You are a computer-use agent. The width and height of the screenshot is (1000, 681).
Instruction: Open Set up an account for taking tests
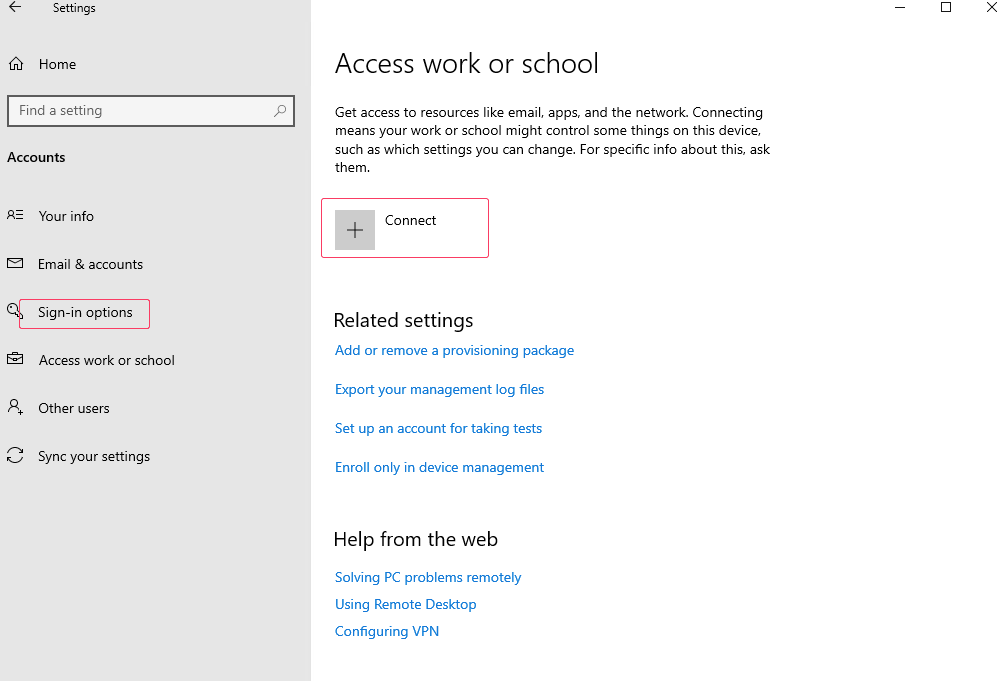(438, 428)
